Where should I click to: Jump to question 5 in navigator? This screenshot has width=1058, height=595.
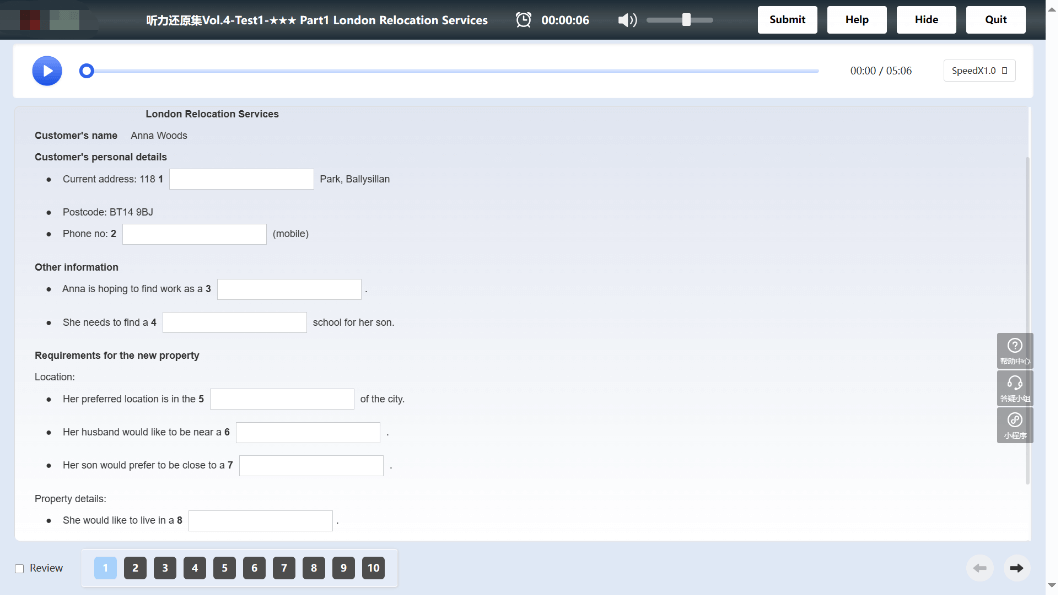pos(224,568)
